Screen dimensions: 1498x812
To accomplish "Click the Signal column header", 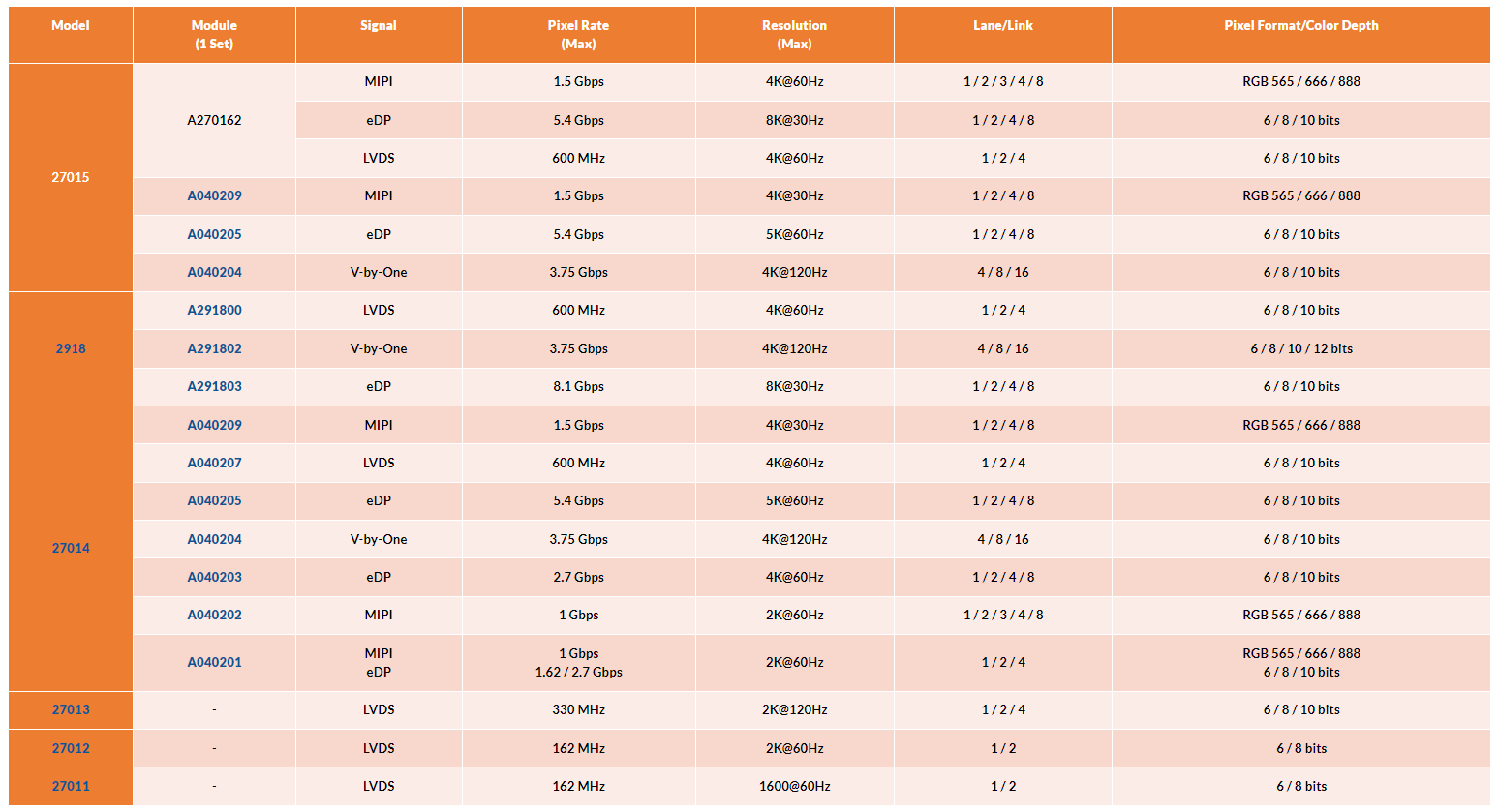I will coord(379,26).
